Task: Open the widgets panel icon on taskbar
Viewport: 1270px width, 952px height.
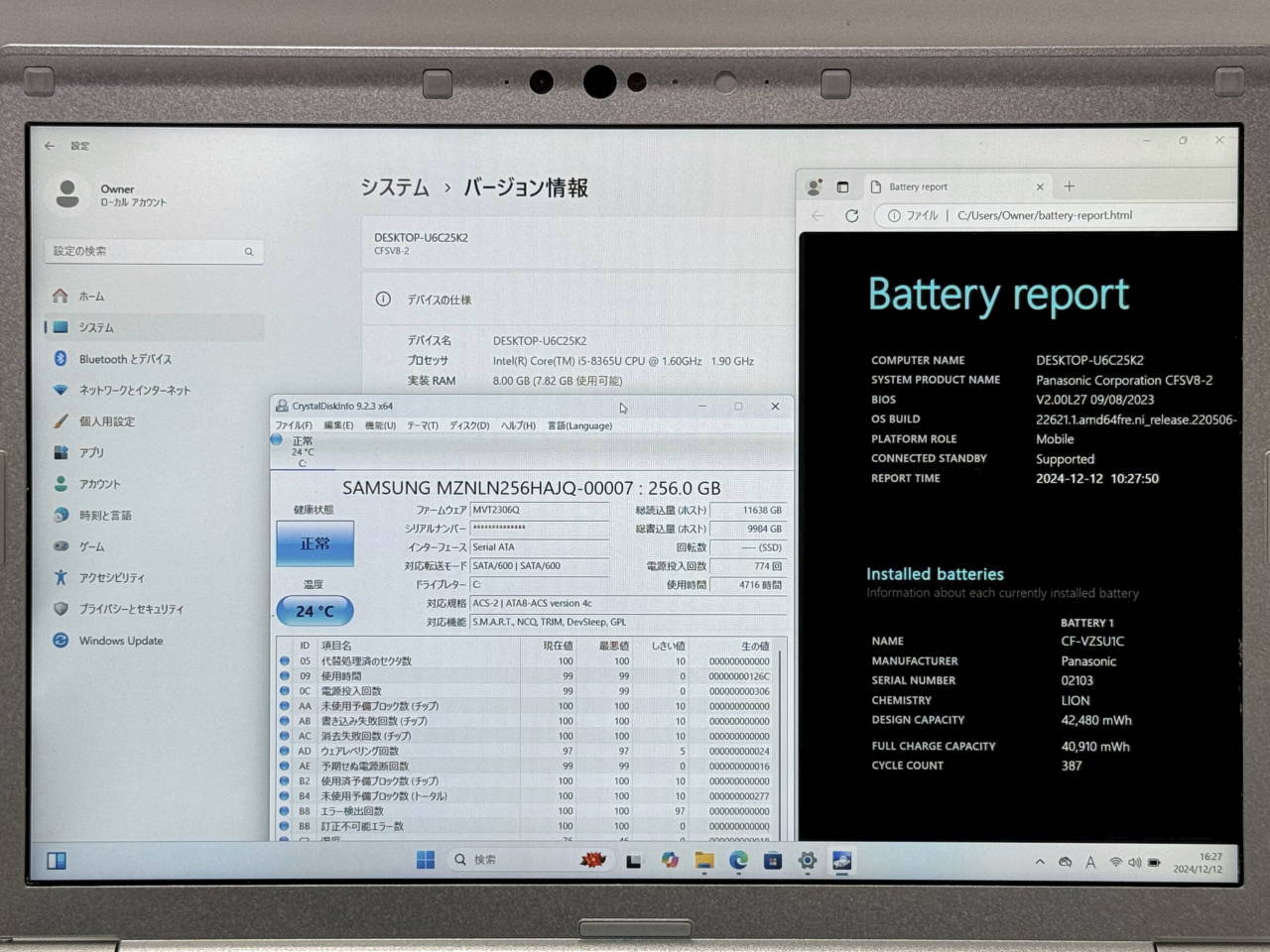Action: [x=57, y=860]
